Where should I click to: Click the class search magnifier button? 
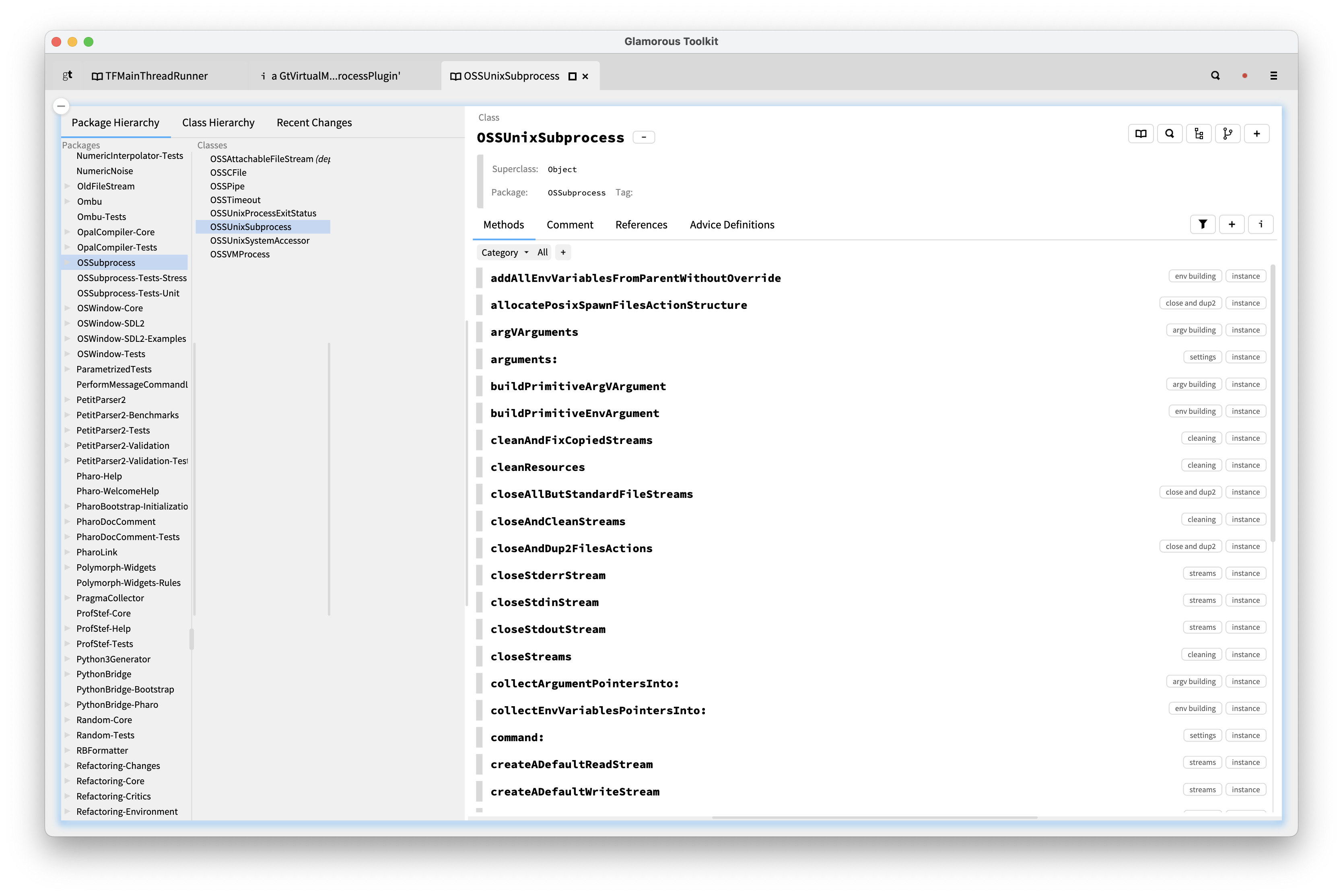tap(1170, 134)
